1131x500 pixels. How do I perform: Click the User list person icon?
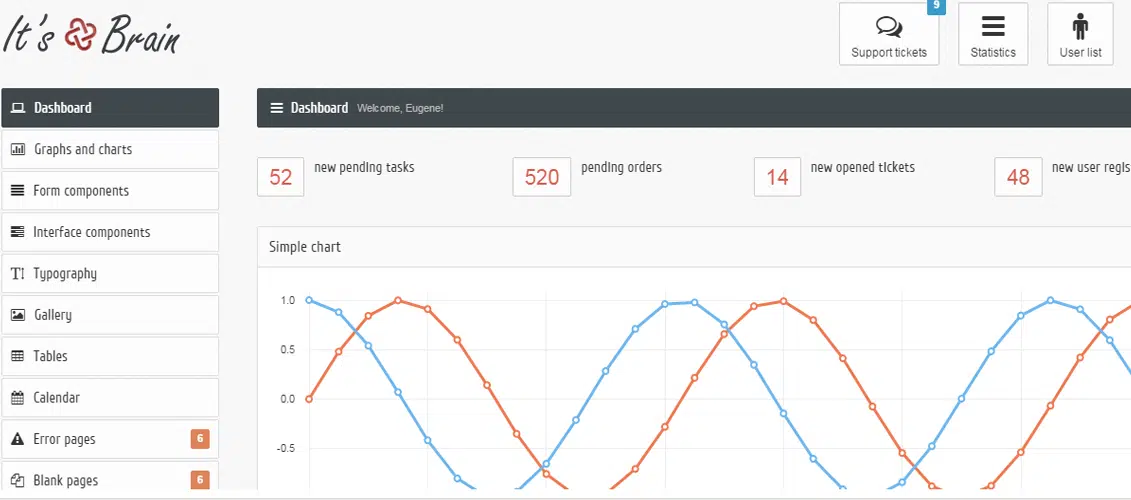[x=1080, y=27]
